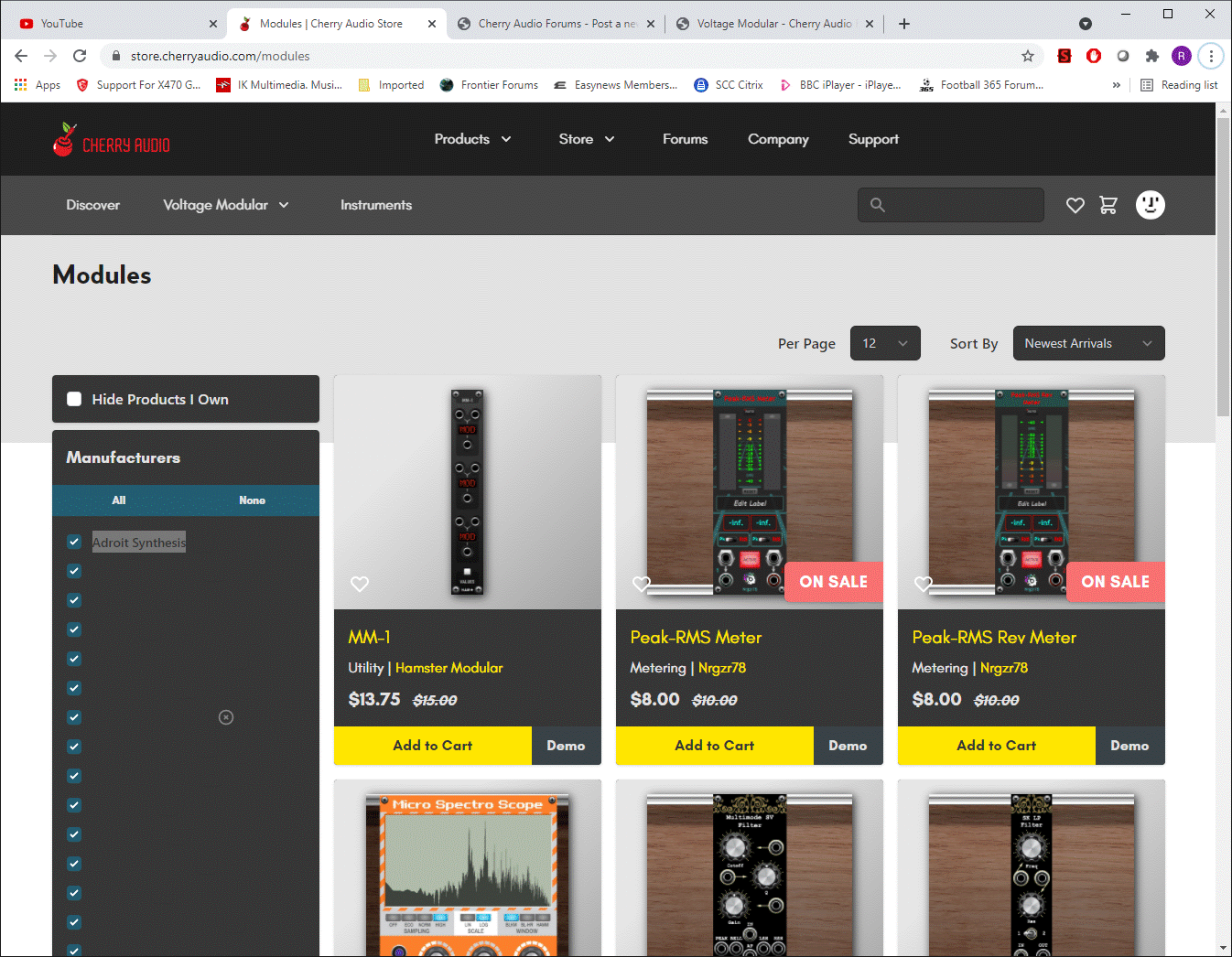Open the Sort By Newest Arrivals dropdown
1232x957 pixels.
pos(1089,343)
